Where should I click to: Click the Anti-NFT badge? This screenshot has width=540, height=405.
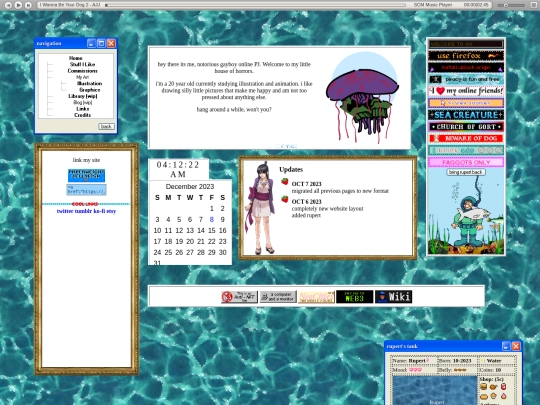(239, 297)
